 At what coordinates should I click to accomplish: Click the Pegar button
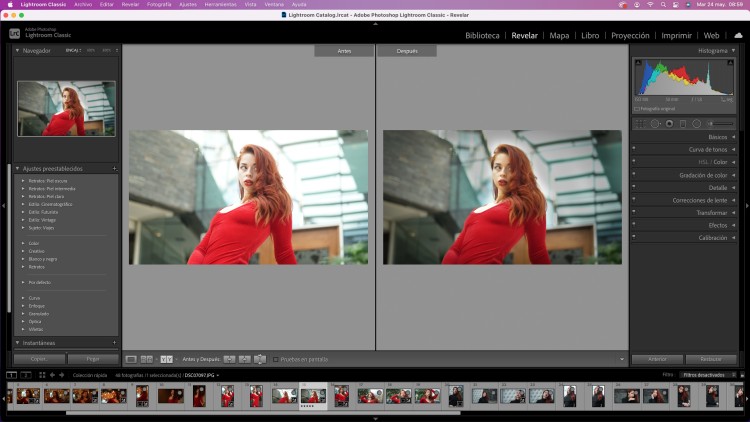(x=93, y=359)
